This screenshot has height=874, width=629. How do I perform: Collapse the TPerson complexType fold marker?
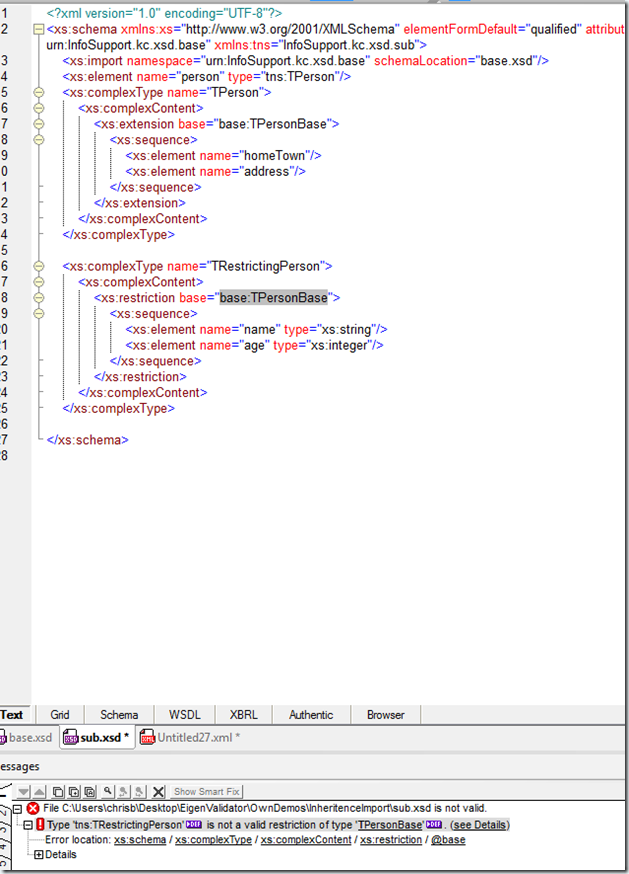tap(39, 92)
